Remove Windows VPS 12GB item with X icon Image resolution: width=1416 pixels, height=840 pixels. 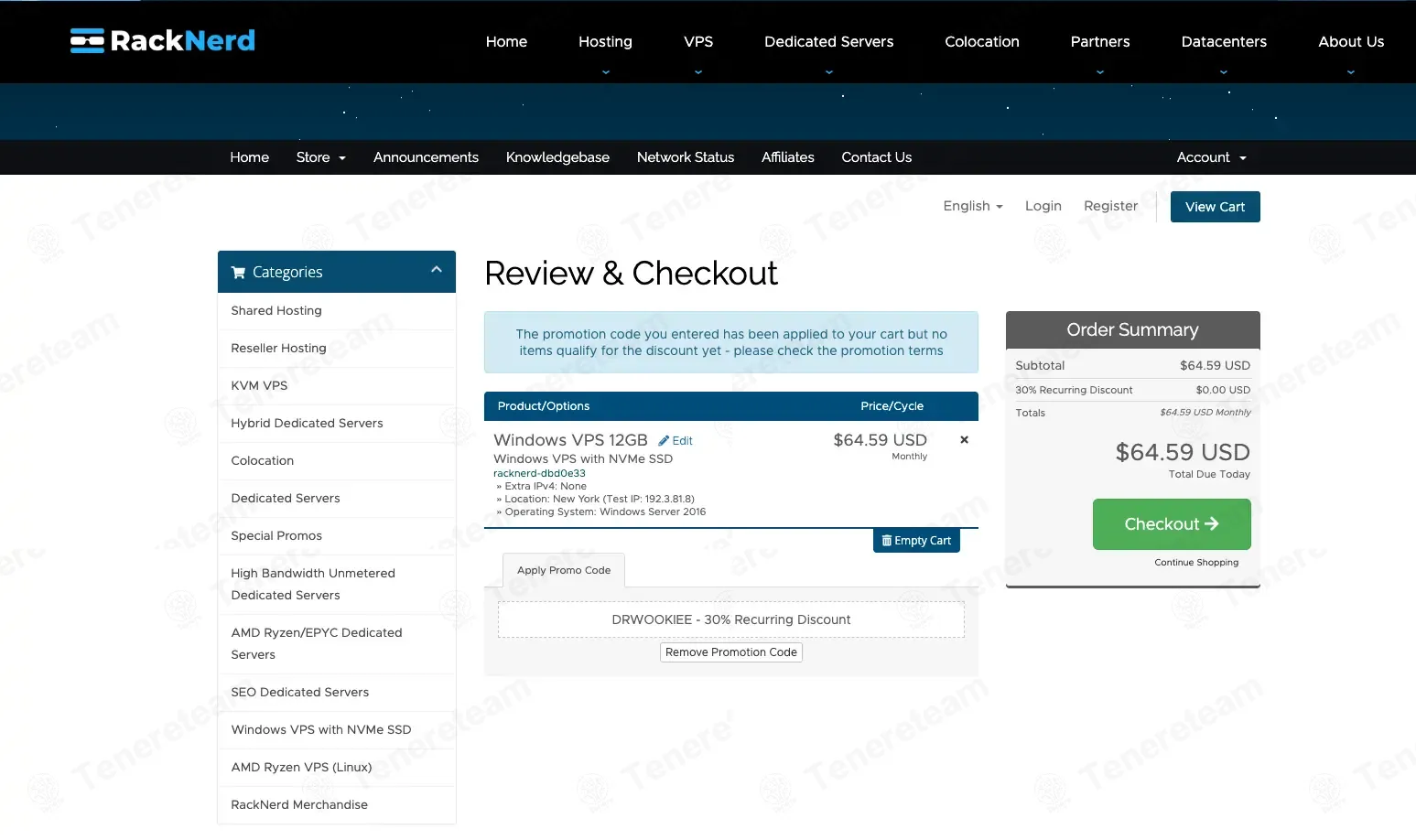click(x=964, y=440)
